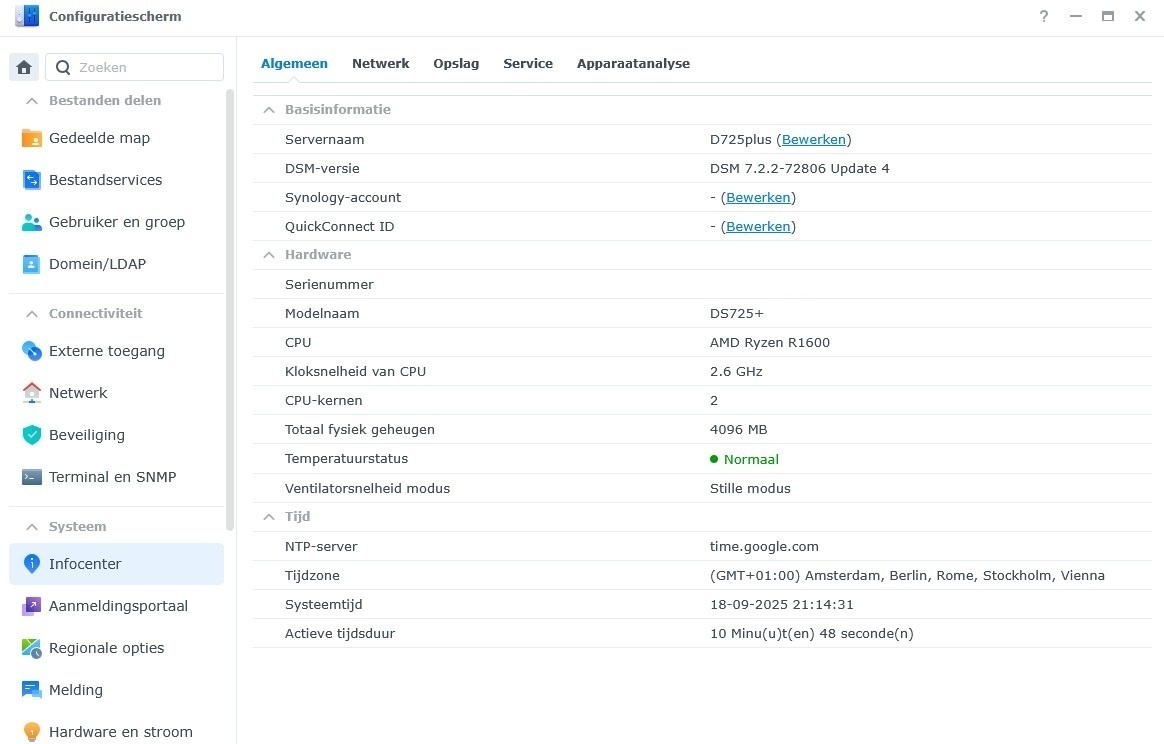This screenshot has width=1164, height=744.
Task: Click AMD Ryzen R1600 value
Action: point(770,342)
